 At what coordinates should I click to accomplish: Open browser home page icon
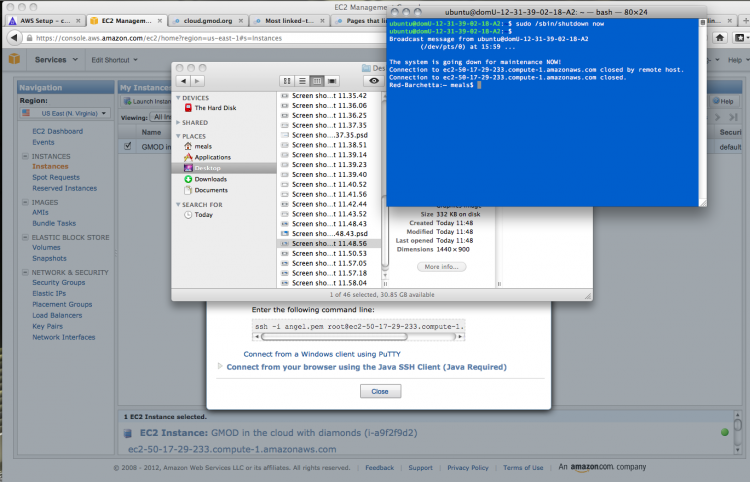720,37
